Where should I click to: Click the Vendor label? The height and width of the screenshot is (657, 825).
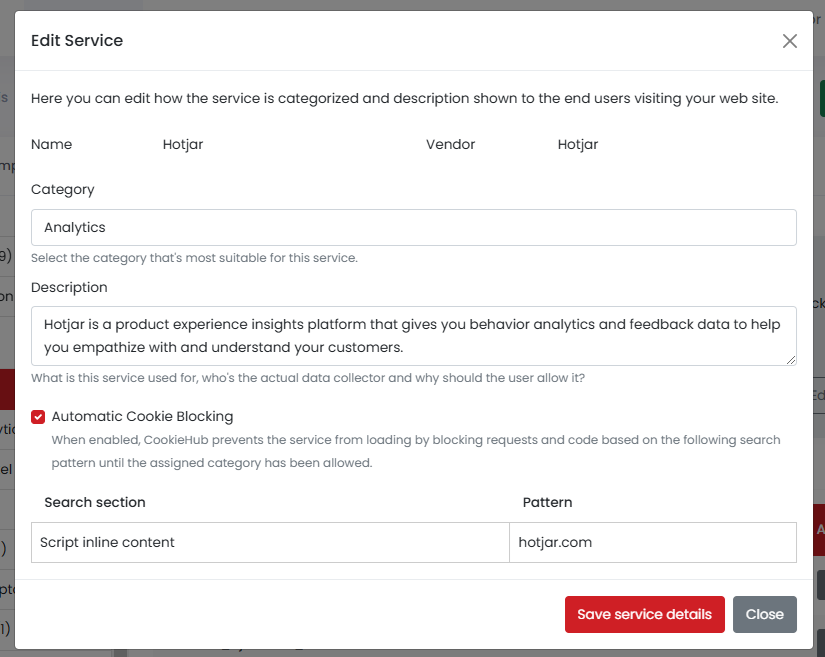(x=450, y=145)
